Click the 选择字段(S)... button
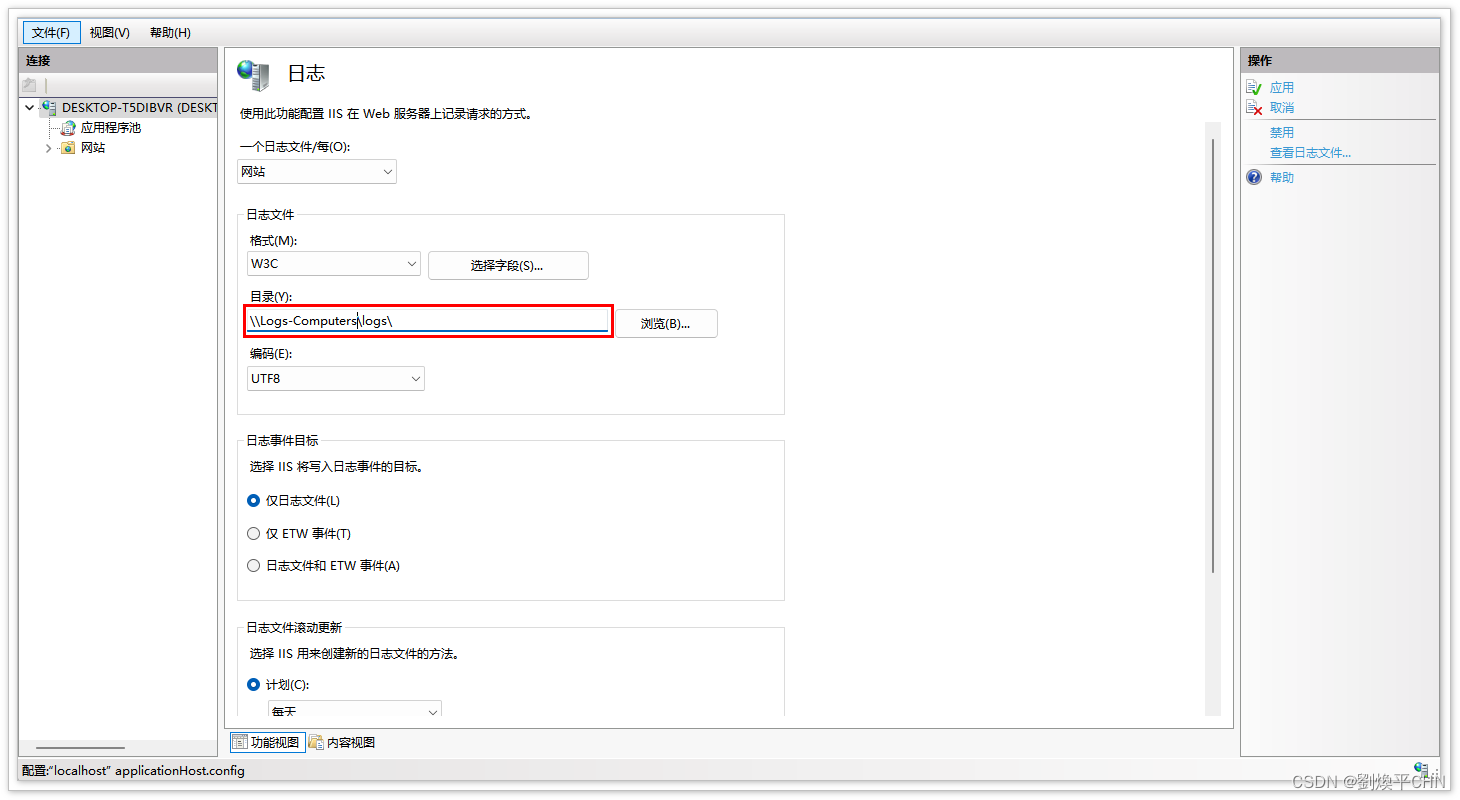The image size is (1460, 800). tap(508, 265)
